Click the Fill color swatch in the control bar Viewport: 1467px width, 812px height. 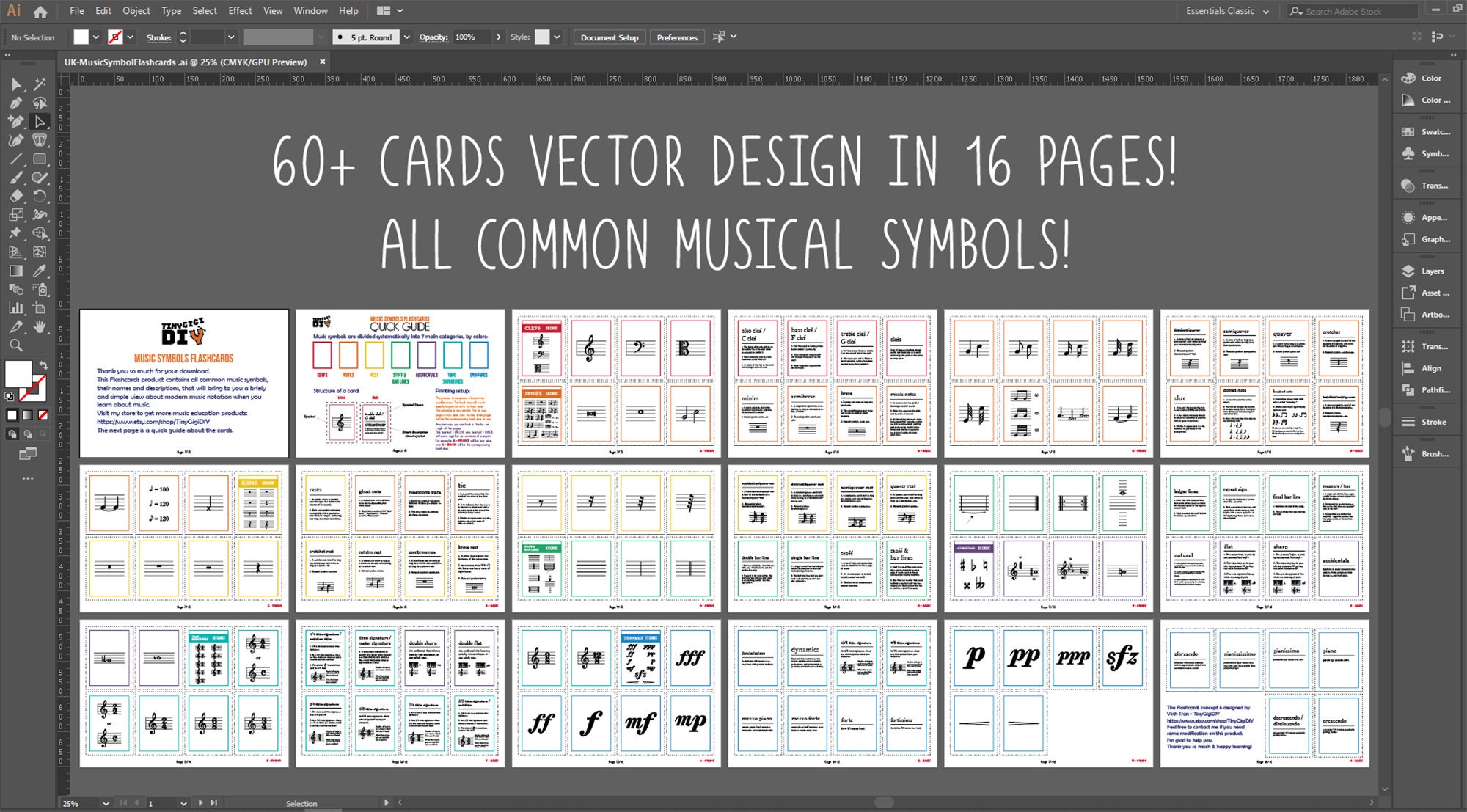coord(81,35)
